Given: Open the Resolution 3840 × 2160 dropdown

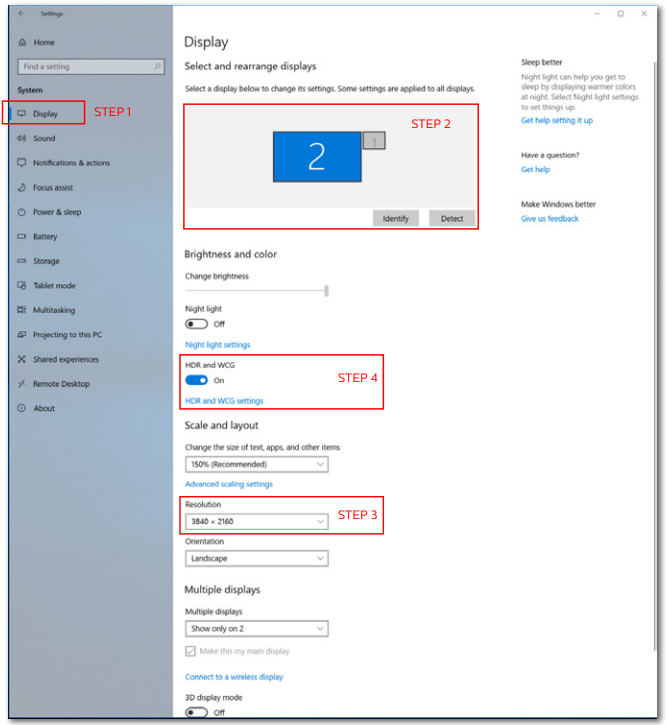Looking at the screenshot, I should coord(257,522).
